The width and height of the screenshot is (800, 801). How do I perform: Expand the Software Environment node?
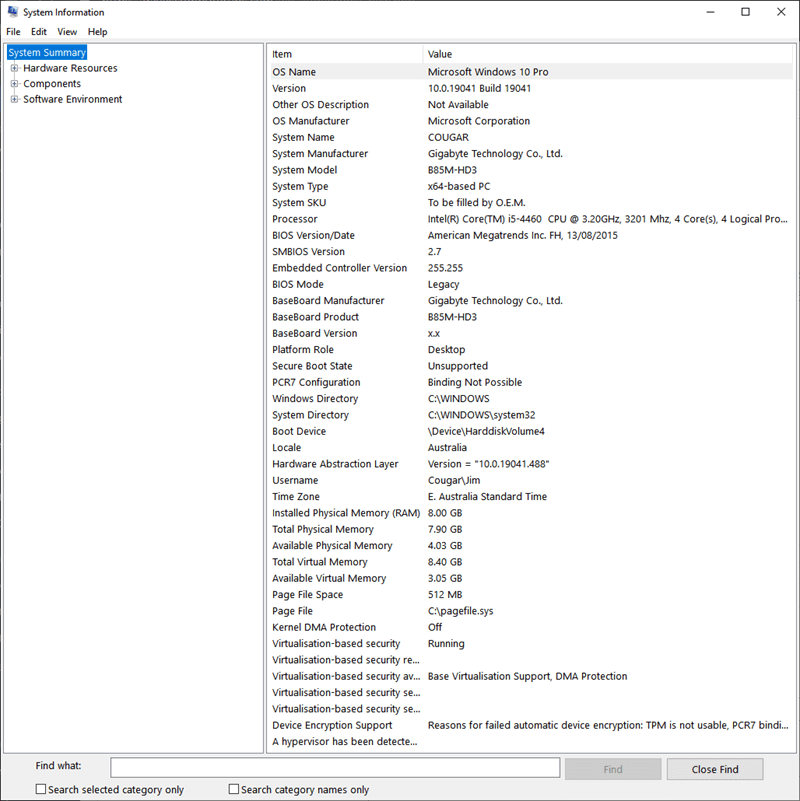point(14,99)
